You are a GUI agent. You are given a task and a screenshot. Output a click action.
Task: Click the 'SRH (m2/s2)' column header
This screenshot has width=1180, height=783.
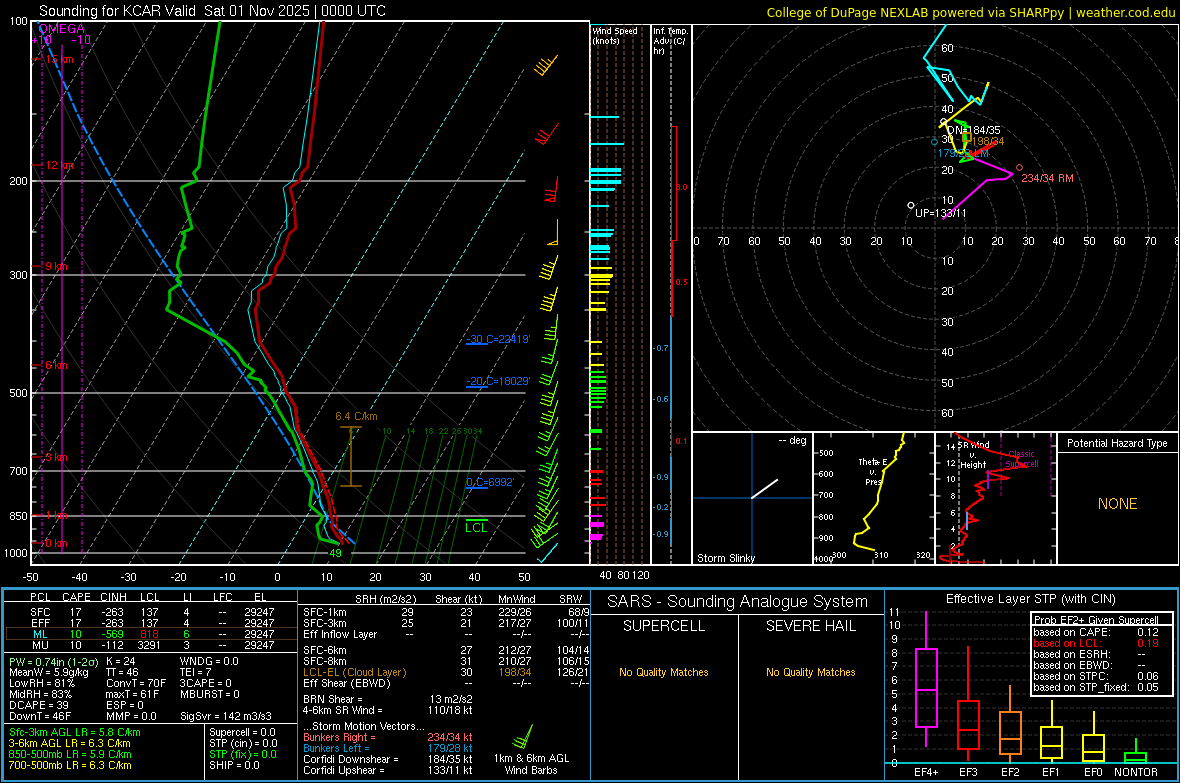click(385, 599)
